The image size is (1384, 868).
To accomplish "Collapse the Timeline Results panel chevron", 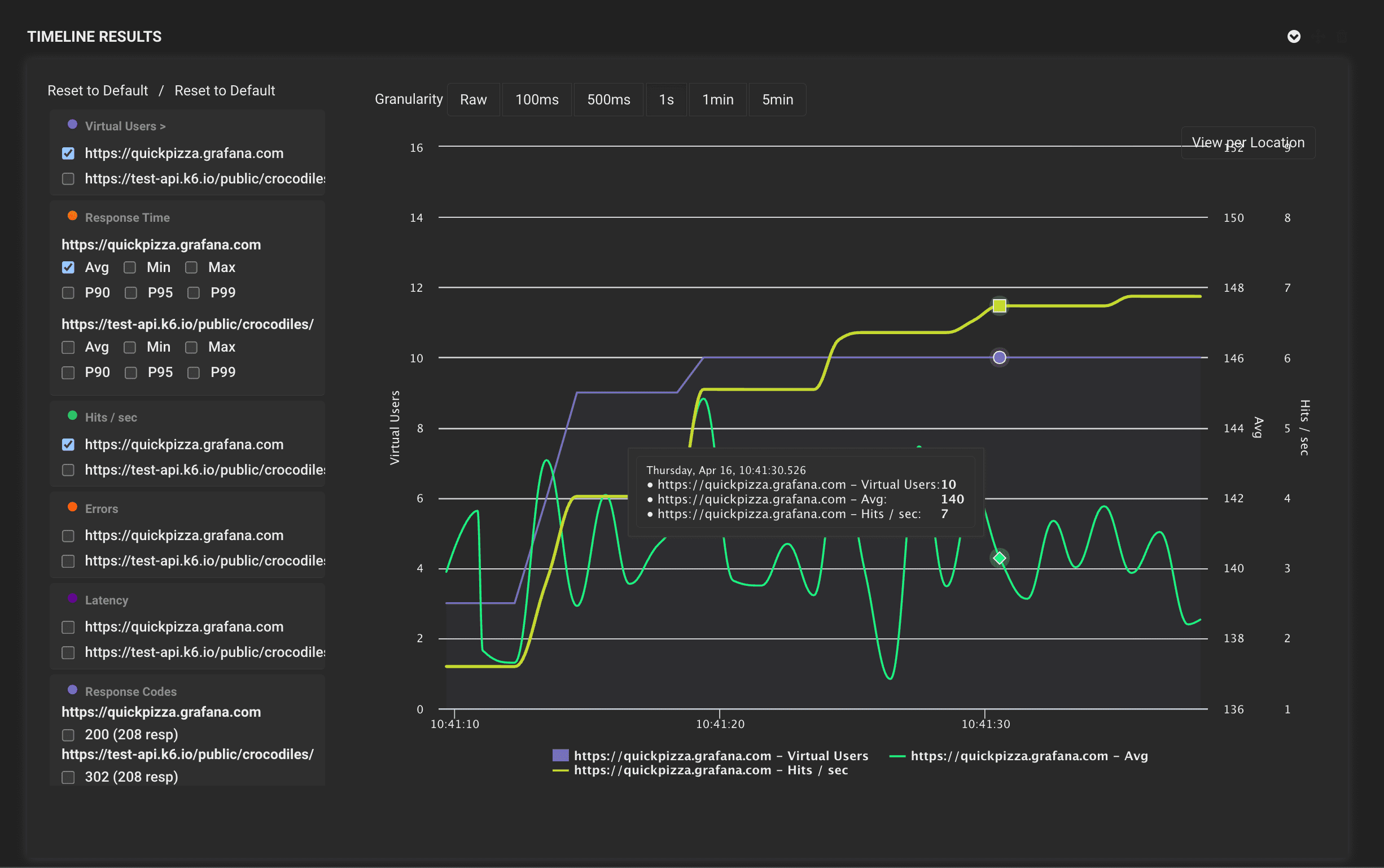I will click(x=1293, y=37).
